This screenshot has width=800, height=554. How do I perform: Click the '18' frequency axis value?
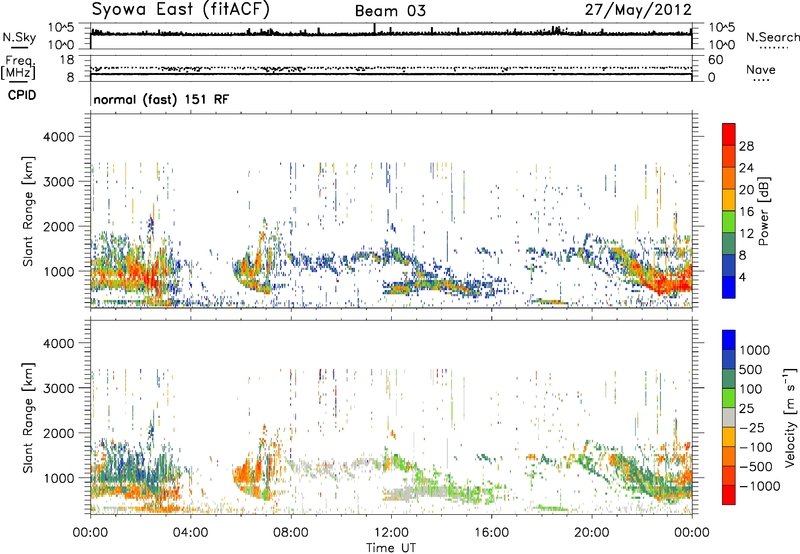[x=67, y=60]
